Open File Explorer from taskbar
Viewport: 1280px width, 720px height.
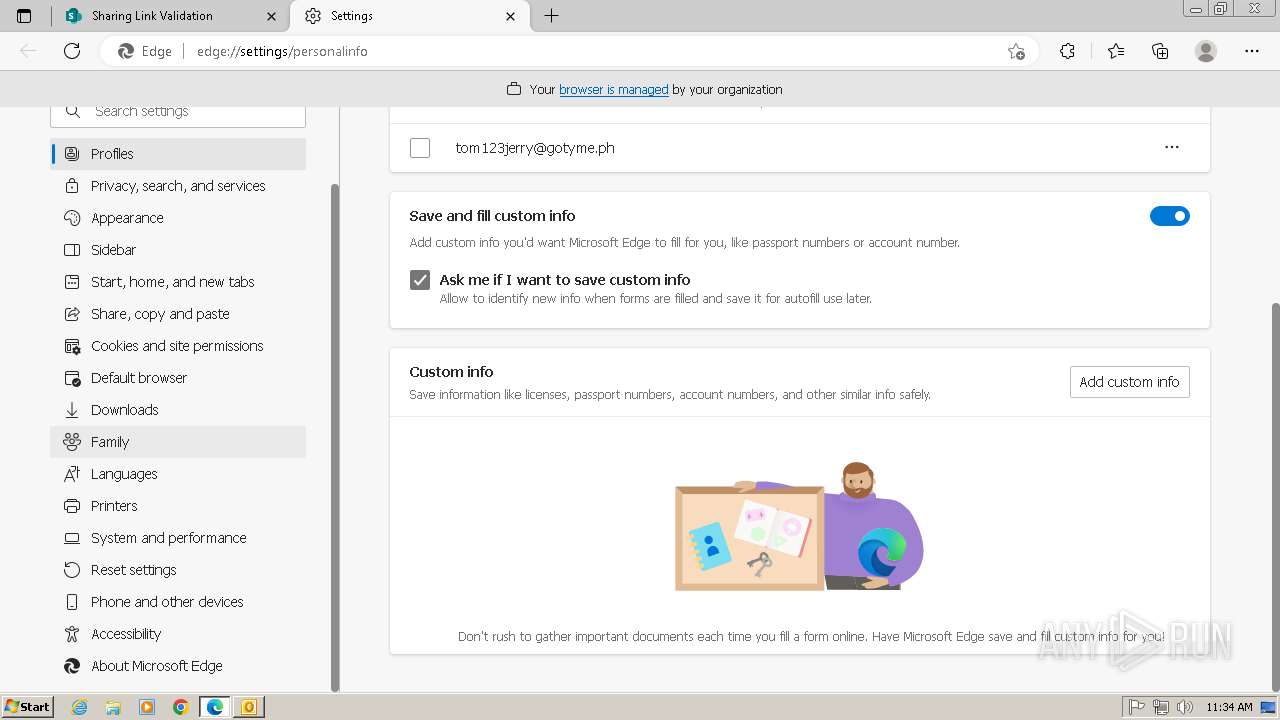(x=113, y=707)
